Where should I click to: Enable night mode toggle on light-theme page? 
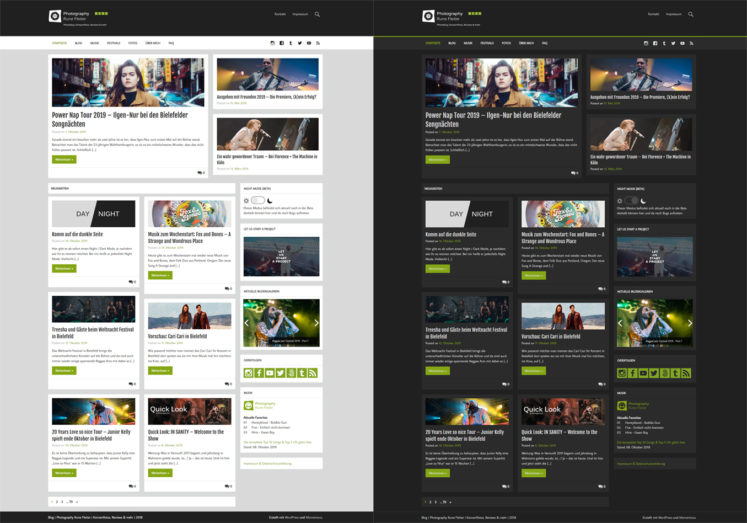(x=257, y=201)
